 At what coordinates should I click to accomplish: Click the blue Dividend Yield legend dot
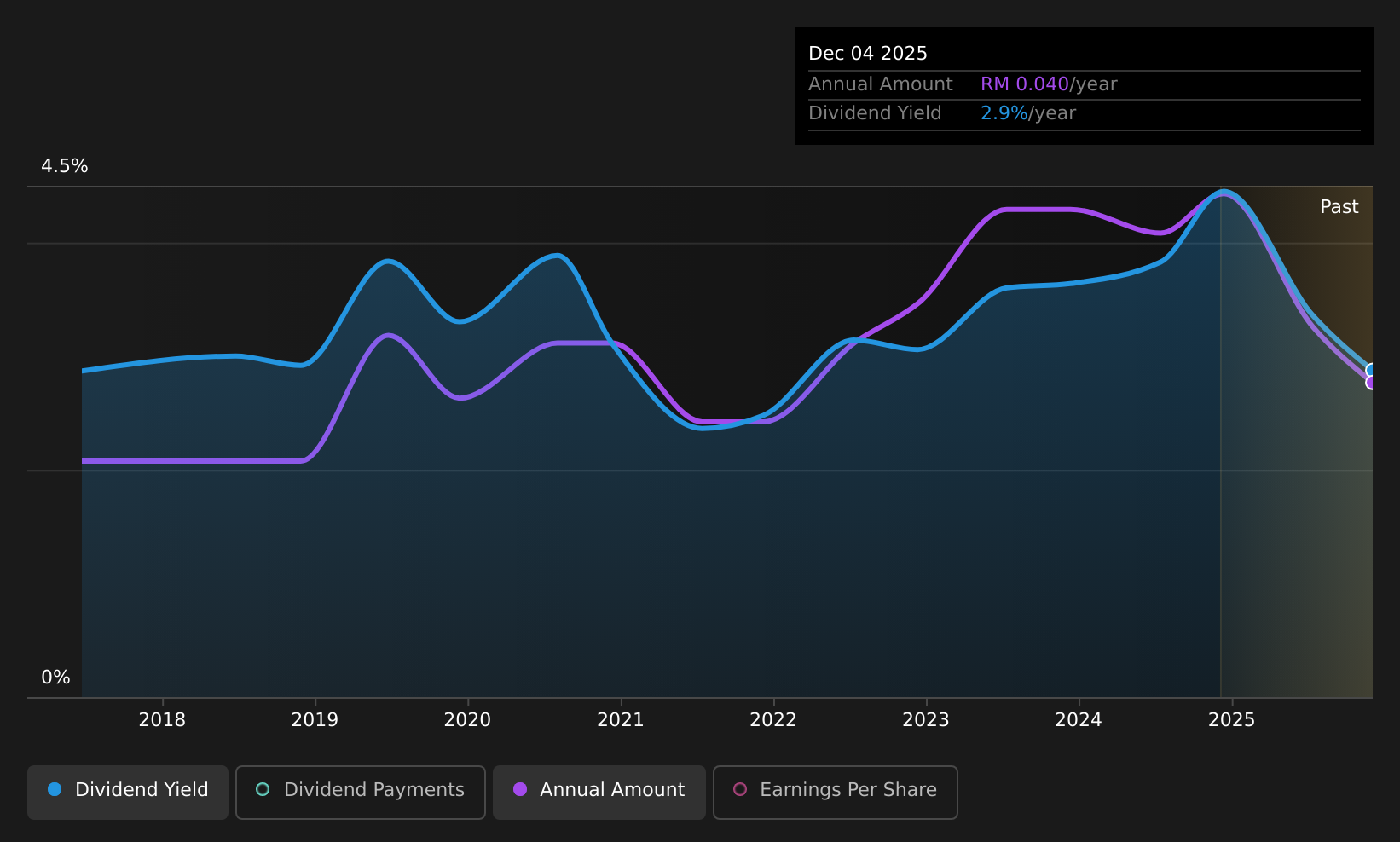[55, 789]
